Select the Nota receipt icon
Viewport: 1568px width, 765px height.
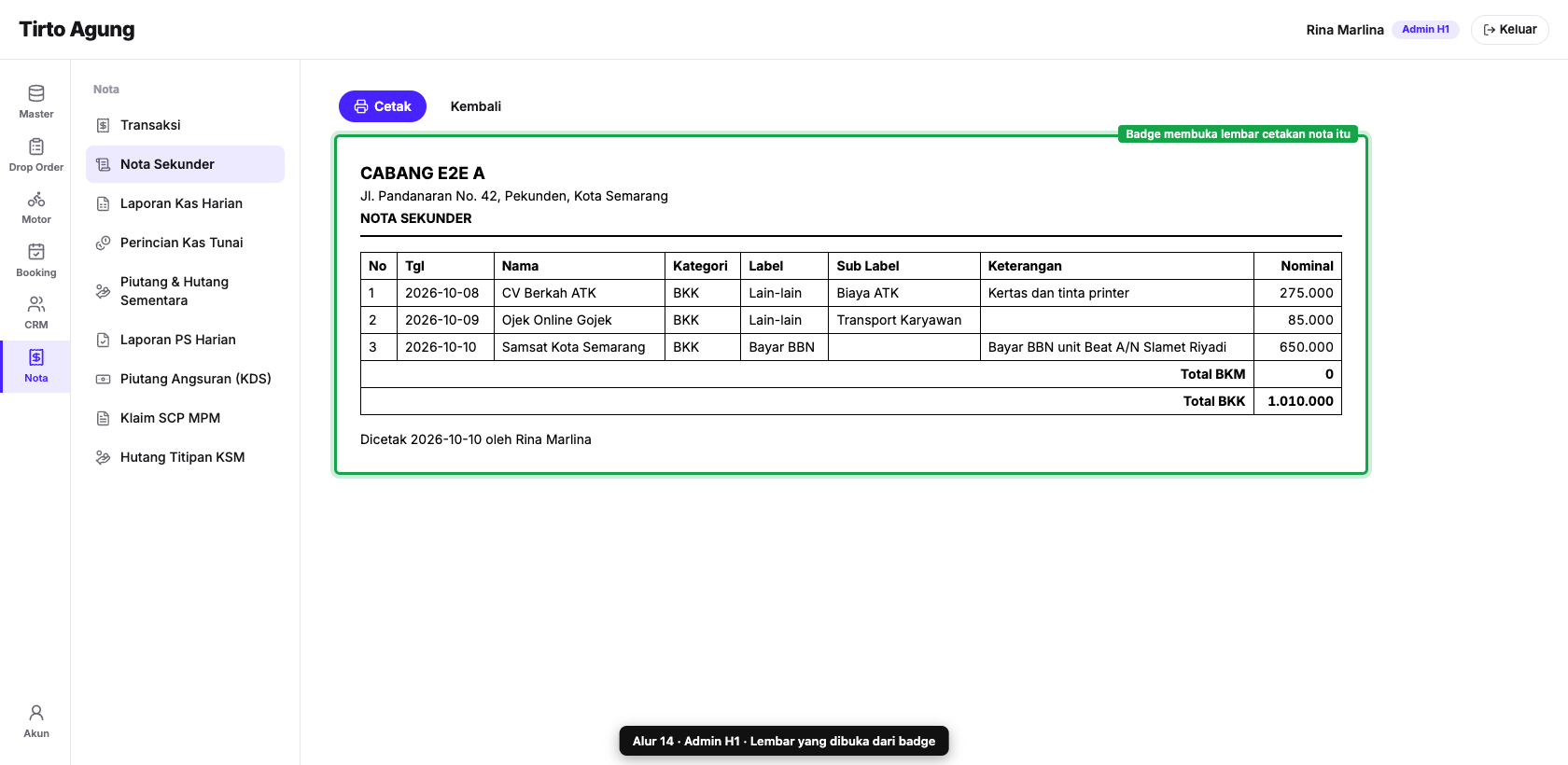pyautogui.click(x=36, y=357)
